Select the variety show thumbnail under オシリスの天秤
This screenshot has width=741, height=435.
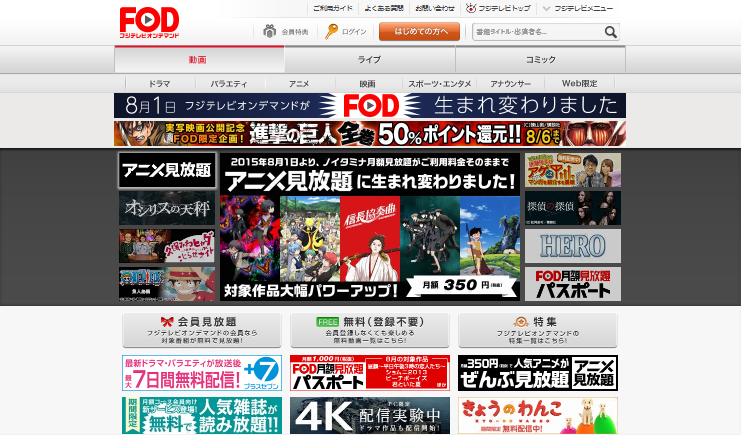tap(167, 246)
